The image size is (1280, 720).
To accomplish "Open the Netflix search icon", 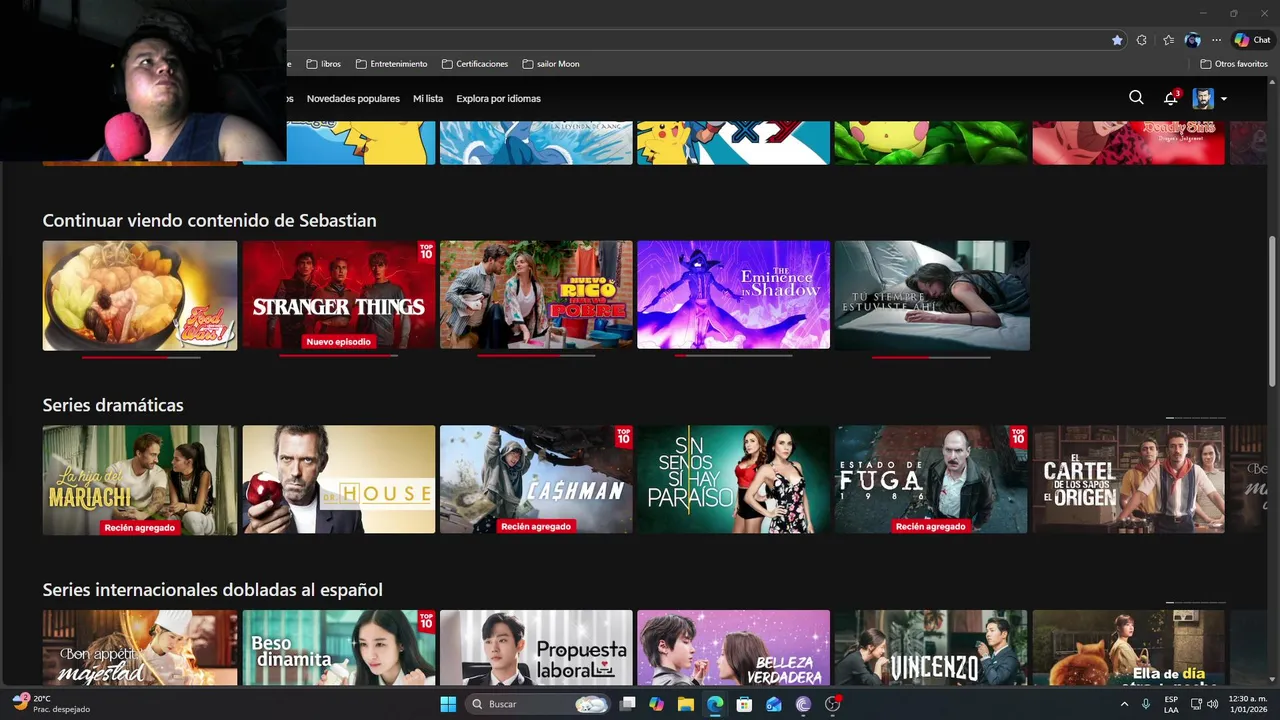I will click(1136, 98).
